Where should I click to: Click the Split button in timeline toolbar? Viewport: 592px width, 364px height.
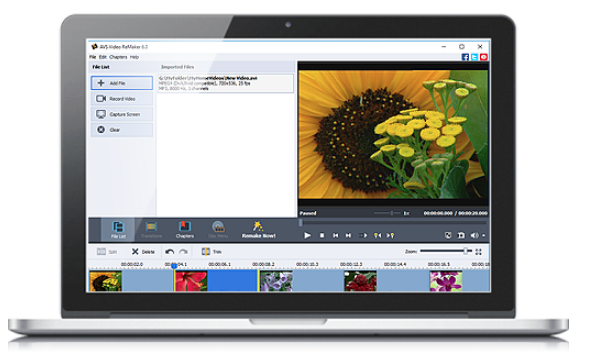tap(107, 251)
